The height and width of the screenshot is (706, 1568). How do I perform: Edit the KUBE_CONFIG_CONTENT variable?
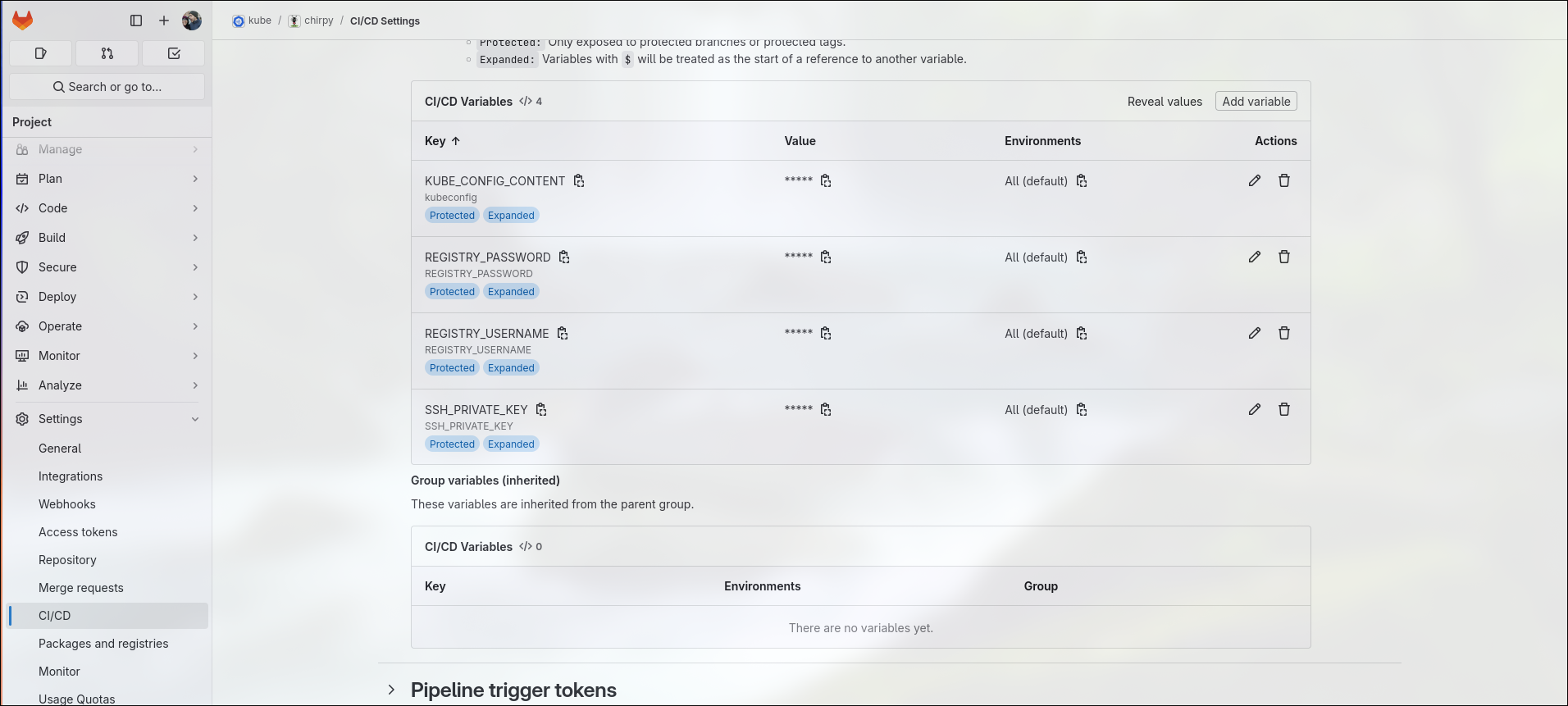click(x=1254, y=180)
